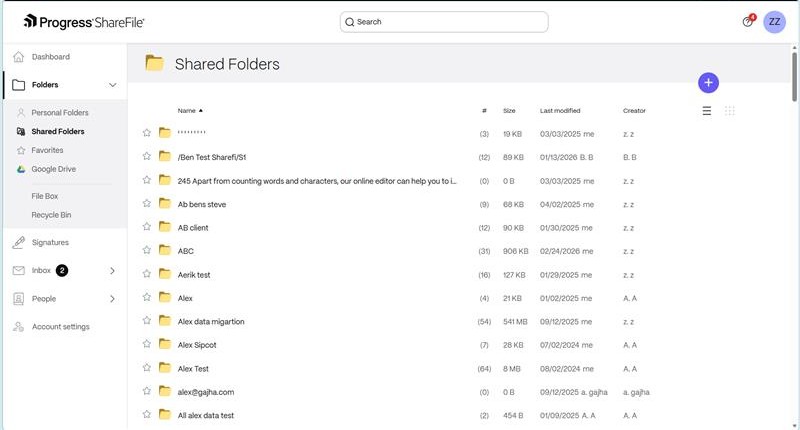Open Alex data migartion folder name
This screenshot has width=800, height=430.
click(211, 322)
